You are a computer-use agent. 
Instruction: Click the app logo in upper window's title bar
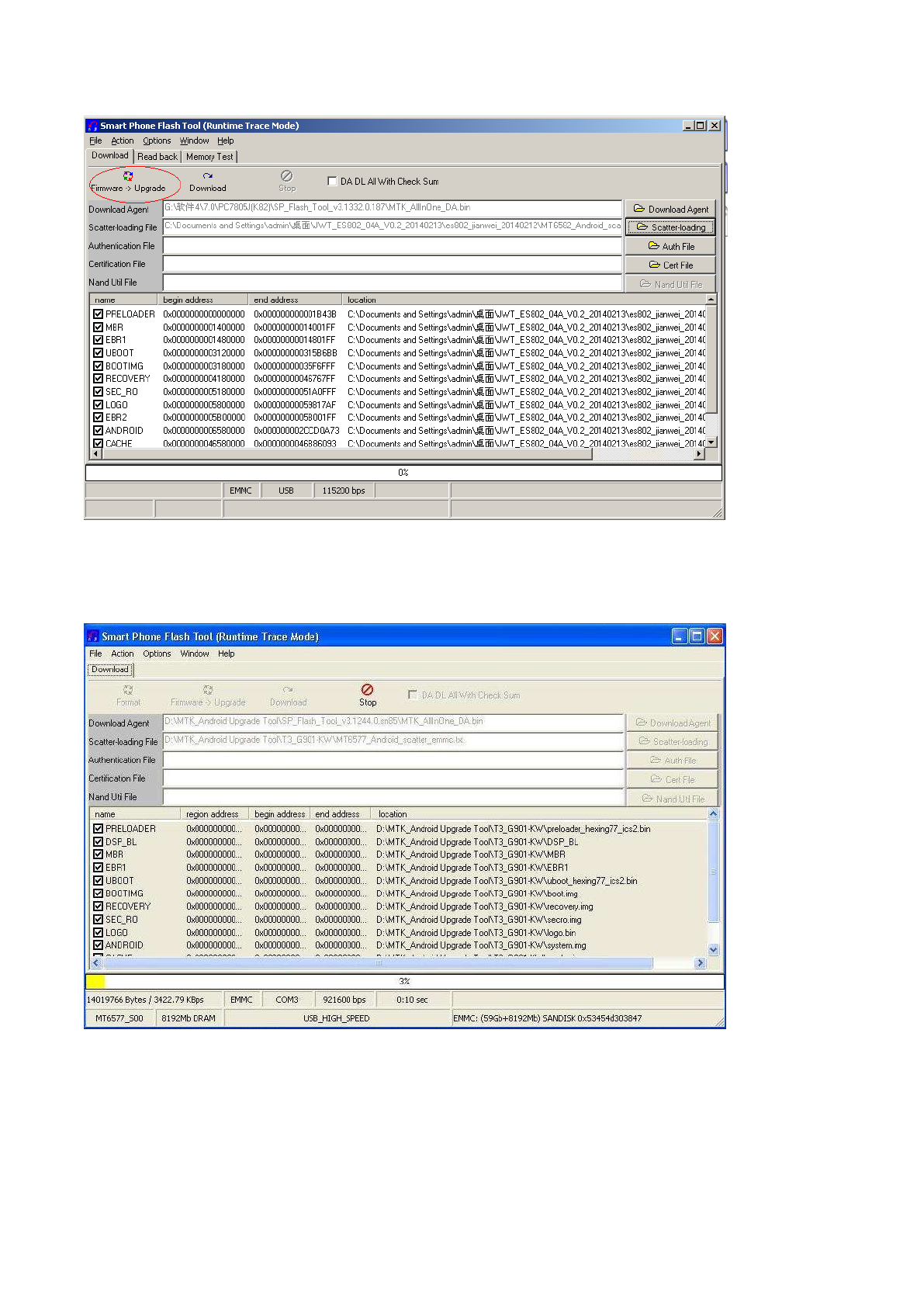[93, 126]
